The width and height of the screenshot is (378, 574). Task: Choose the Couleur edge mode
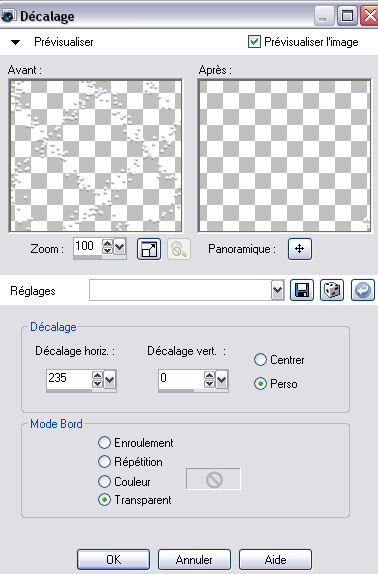pyautogui.click(x=104, y=481)
